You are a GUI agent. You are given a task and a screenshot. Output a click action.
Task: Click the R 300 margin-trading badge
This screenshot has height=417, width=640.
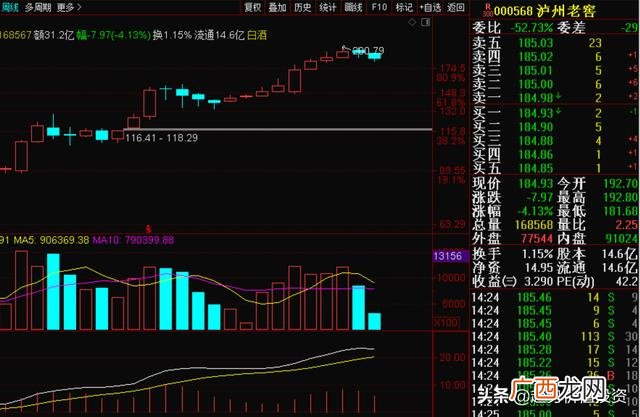pyautogui.click(x=487, y=10)
